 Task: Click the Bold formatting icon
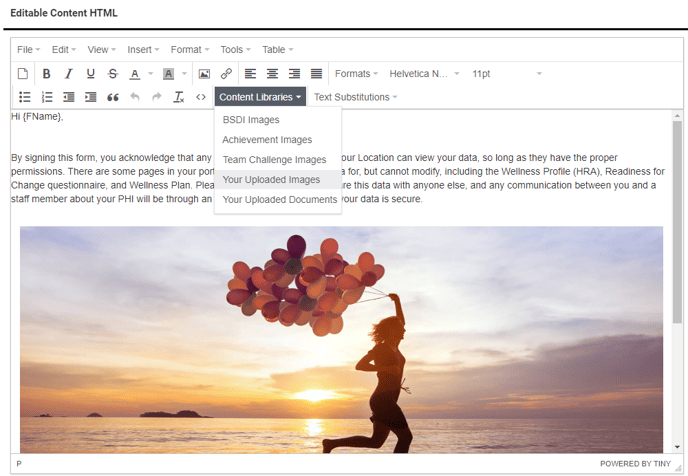point(46,74)
